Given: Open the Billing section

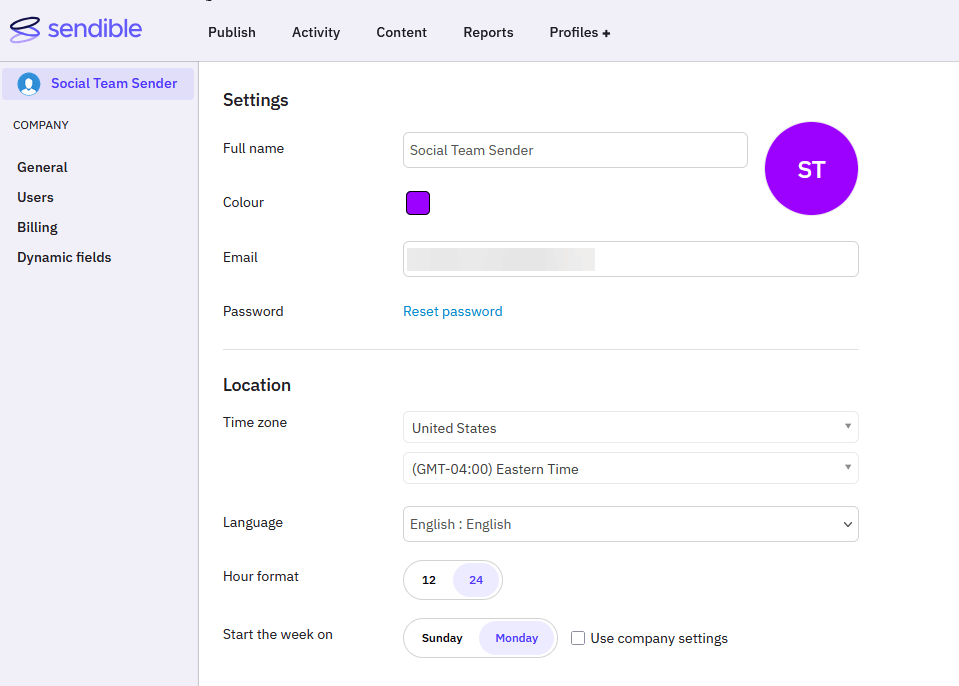Looking at the screenshot, I should point(37,227).
